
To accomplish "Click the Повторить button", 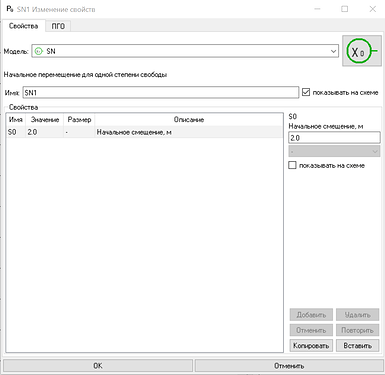I will (x=358, y=330).
